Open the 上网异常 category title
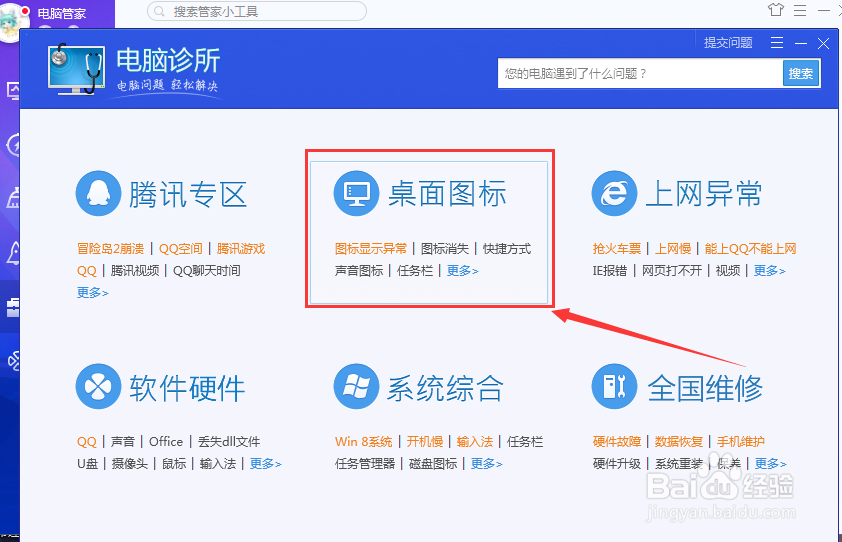Viewport: 842px width, 542px height. tap(704, 193)
